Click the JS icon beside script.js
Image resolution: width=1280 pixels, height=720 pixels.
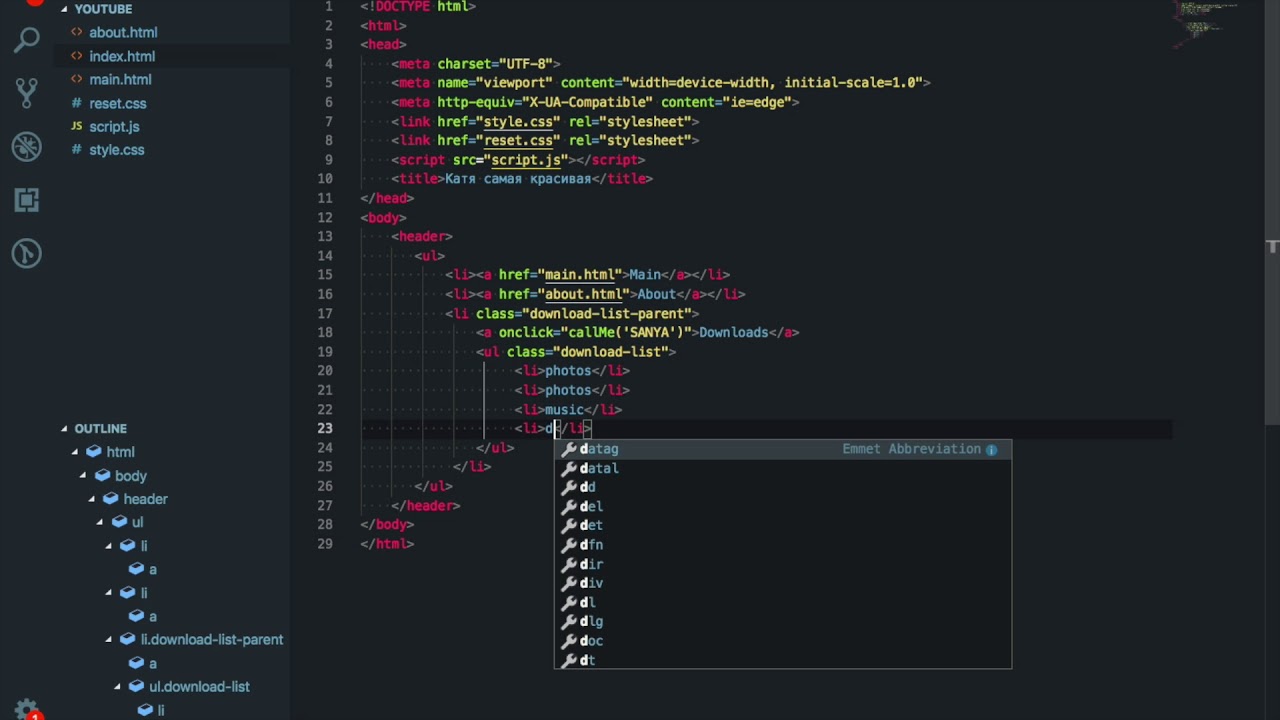pos(77,126)
